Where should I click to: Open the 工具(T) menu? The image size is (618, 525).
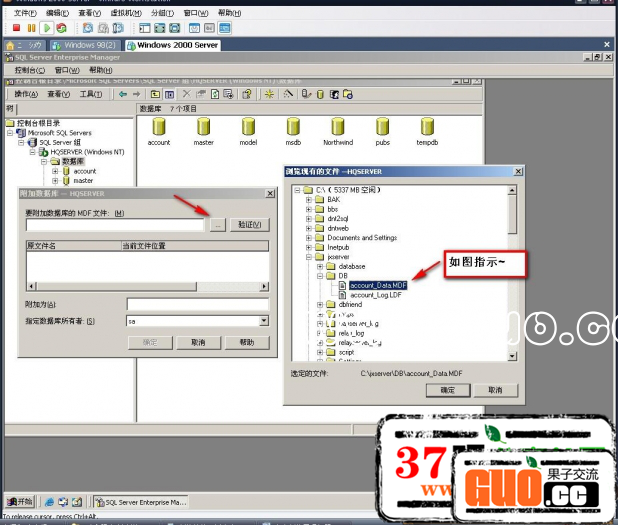90,94
